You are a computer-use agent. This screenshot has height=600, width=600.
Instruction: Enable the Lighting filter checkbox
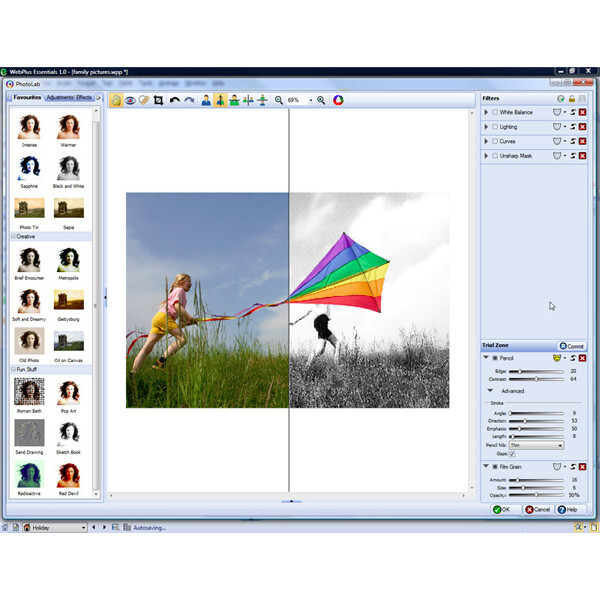tap(495, 127)
